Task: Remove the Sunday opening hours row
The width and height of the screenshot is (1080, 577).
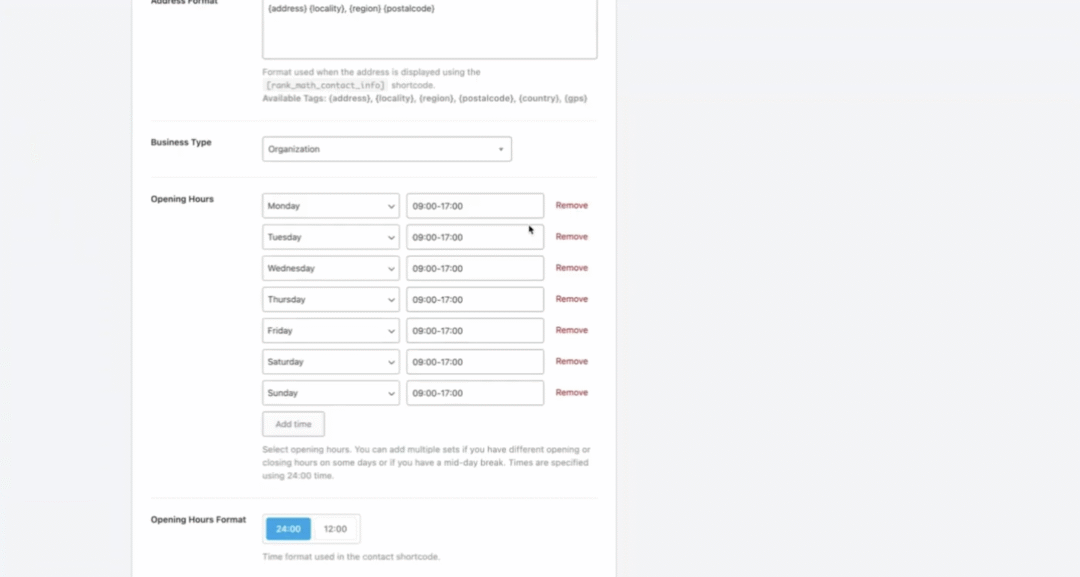Action: point(572,393)
